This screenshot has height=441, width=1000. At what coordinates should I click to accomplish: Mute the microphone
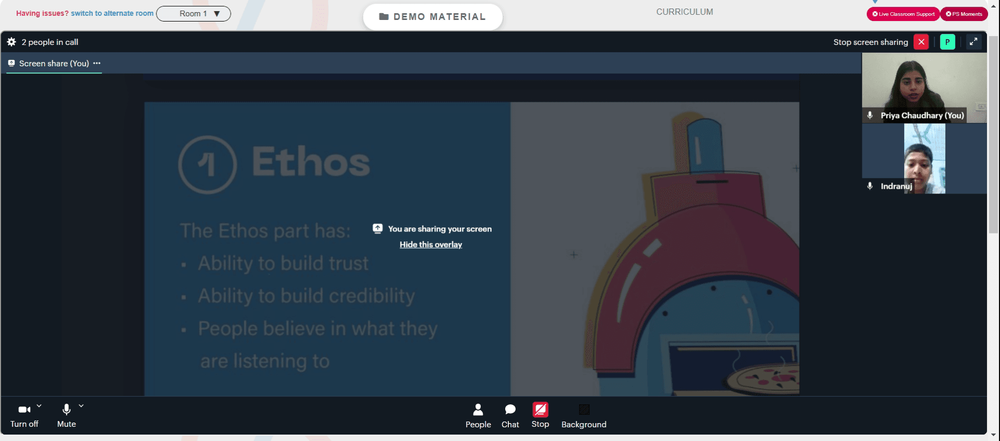(x=66, y=415)
